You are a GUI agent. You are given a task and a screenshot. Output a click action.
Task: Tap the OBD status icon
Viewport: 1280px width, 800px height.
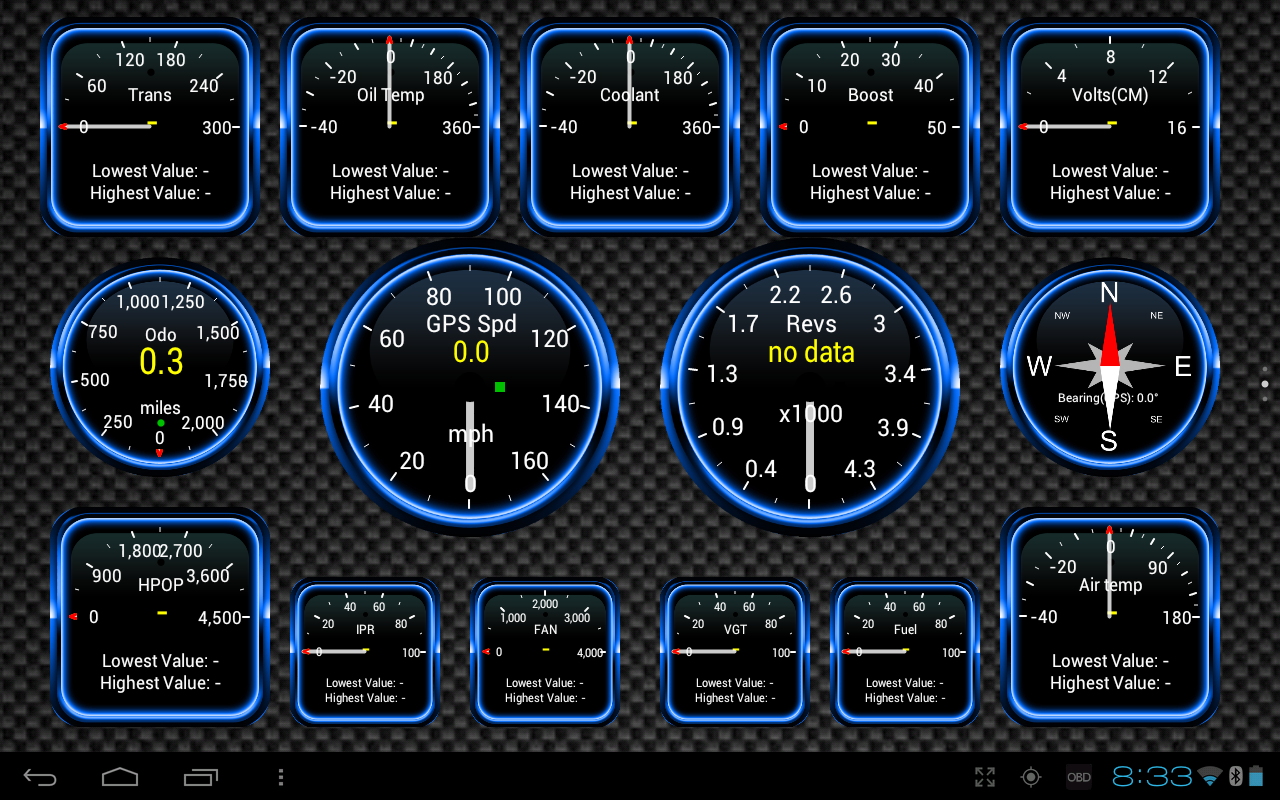1078,777
